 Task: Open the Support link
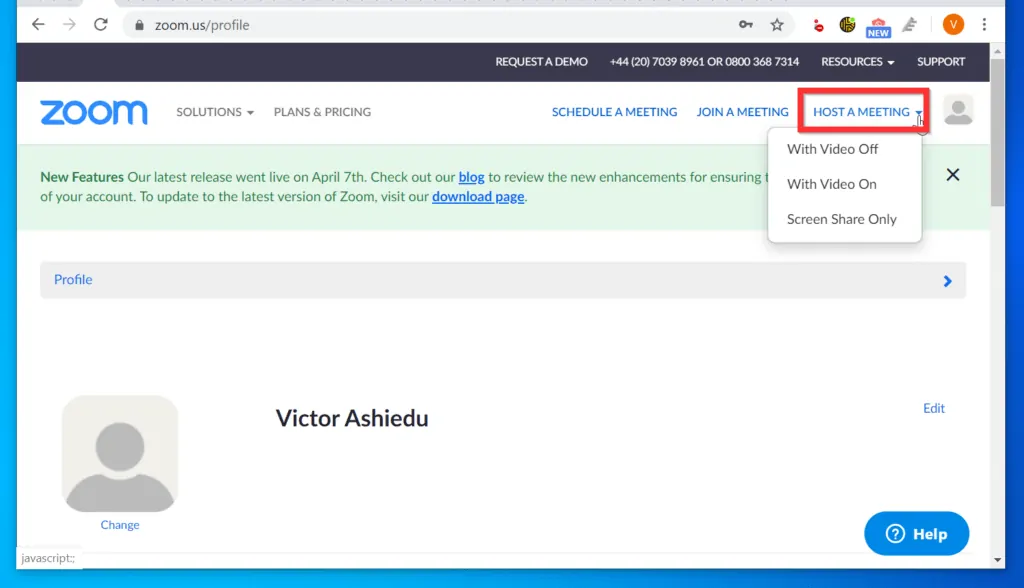click(941, 61)
